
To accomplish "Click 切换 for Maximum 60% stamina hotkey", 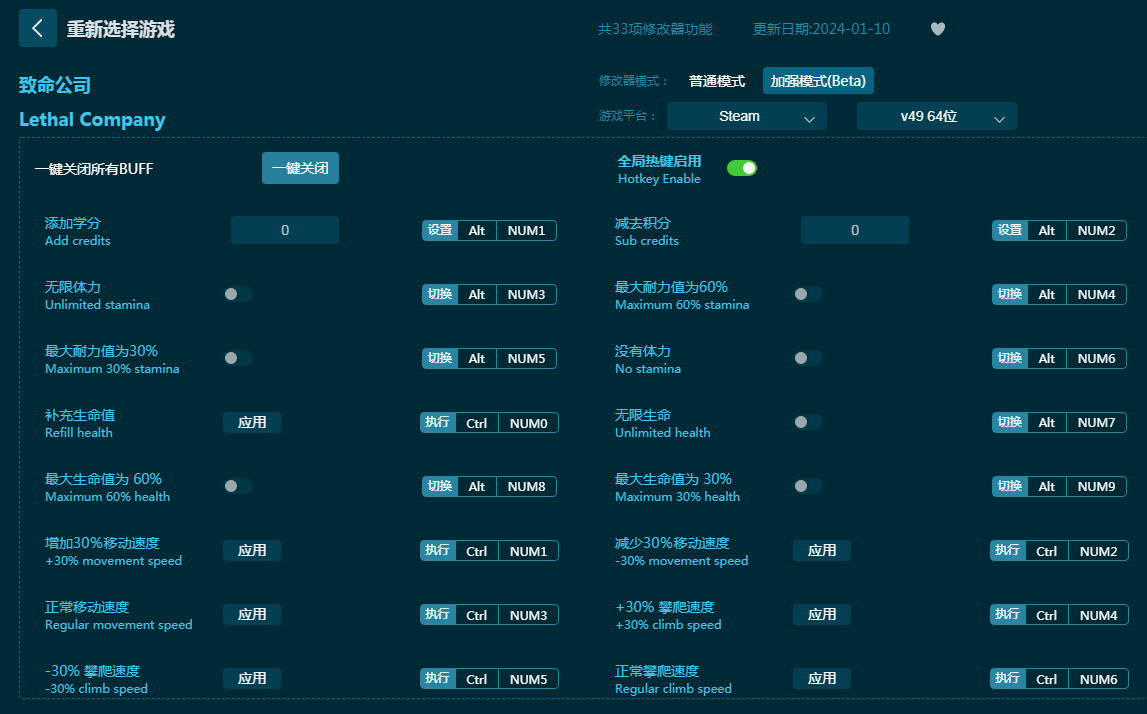I will (x=1009, y=294).
